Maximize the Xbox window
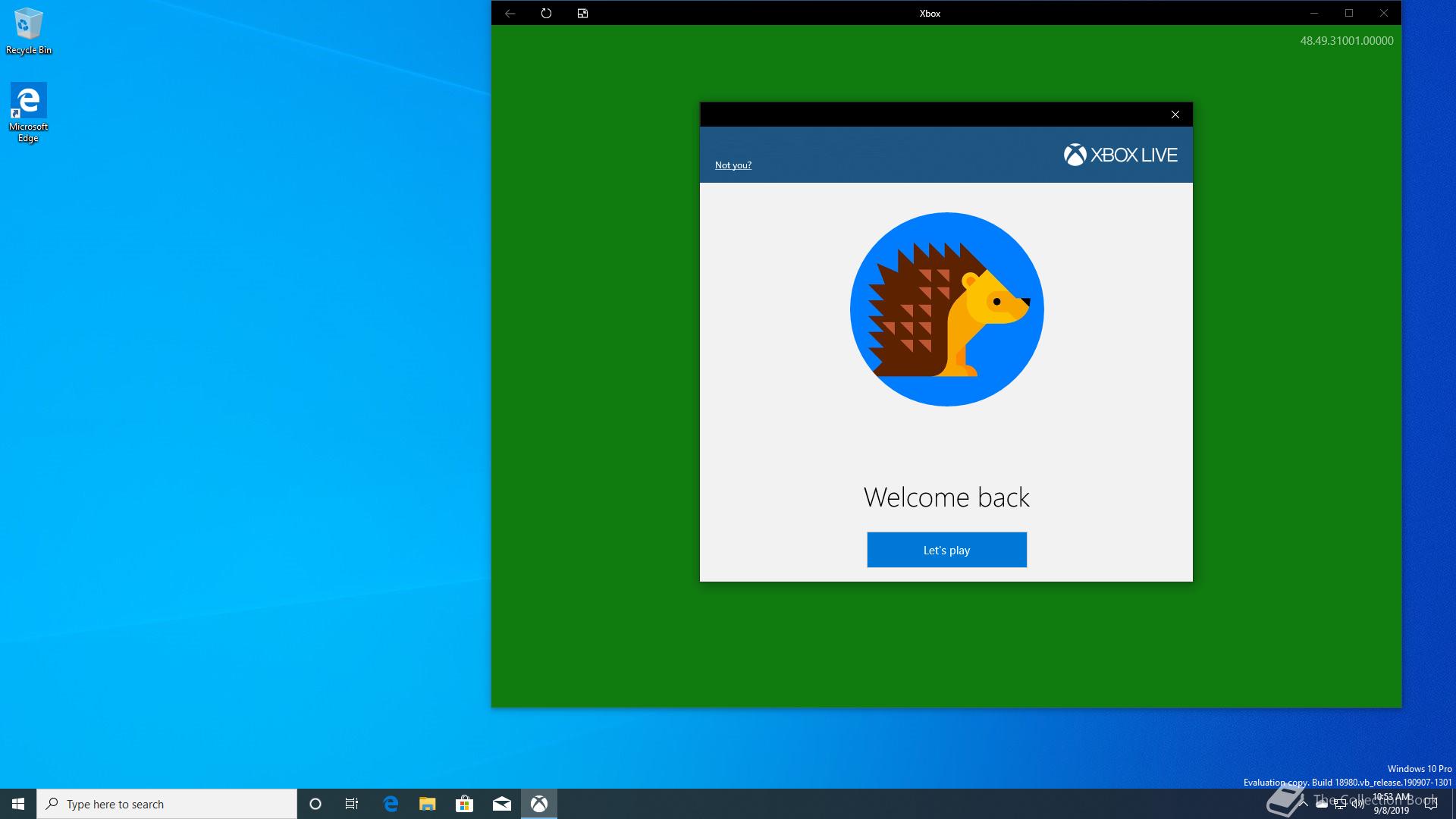This screenshot has width=1456, height=819. (x=1349, y=13)
